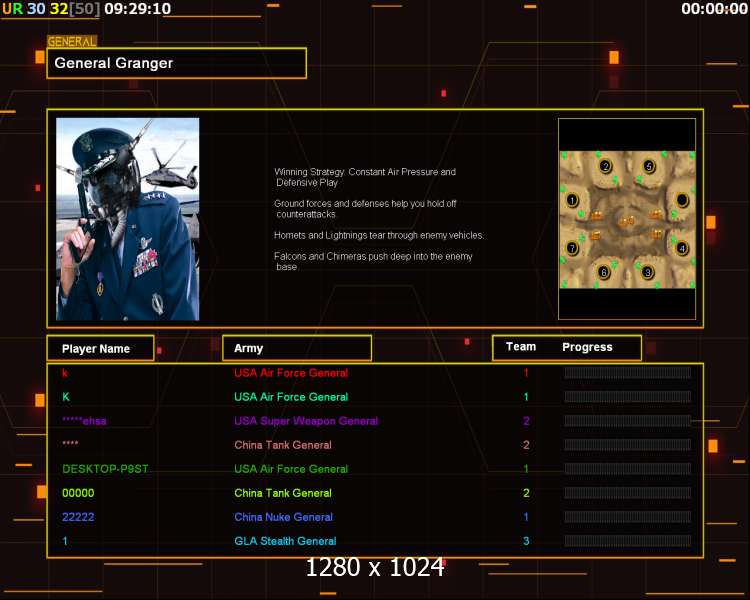Click the desert map preview

(628, 220)
